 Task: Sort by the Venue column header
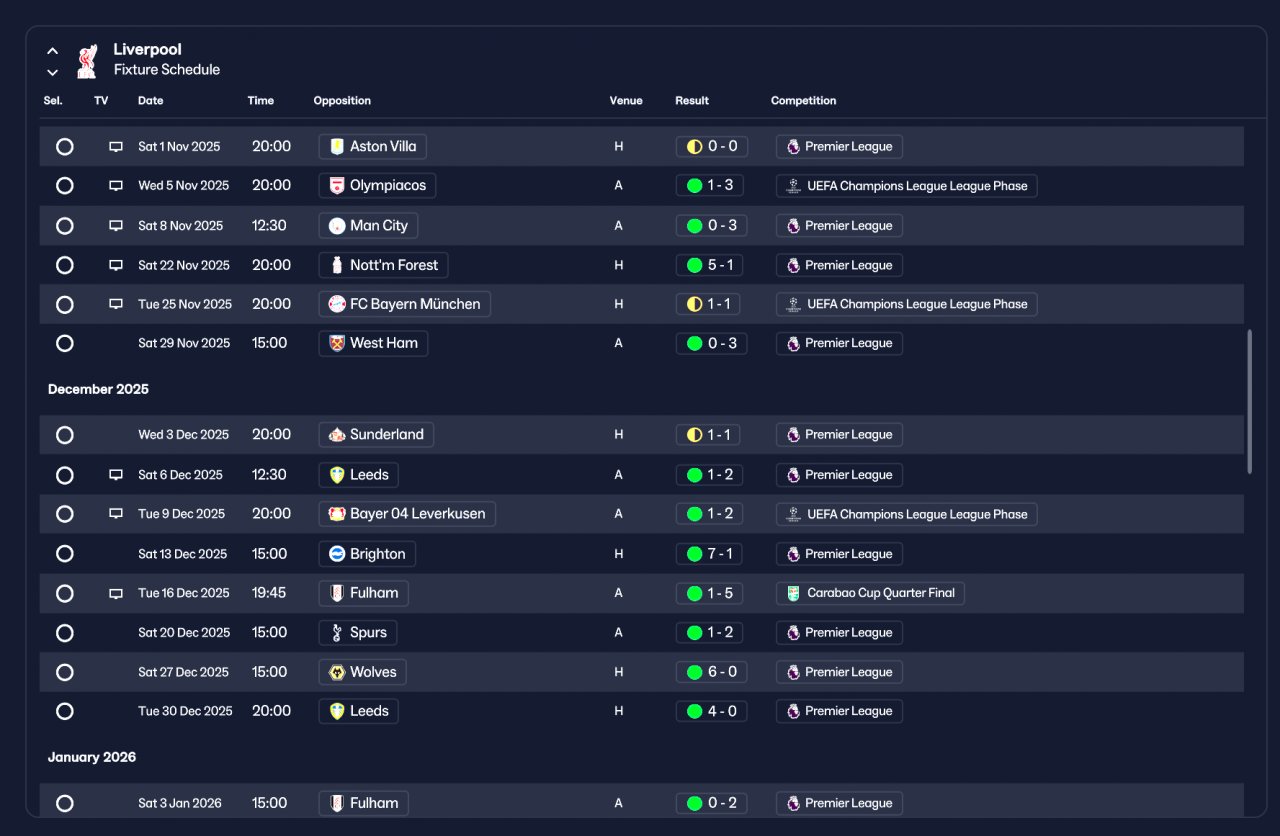pyautogui.click(x=626, y=101)
